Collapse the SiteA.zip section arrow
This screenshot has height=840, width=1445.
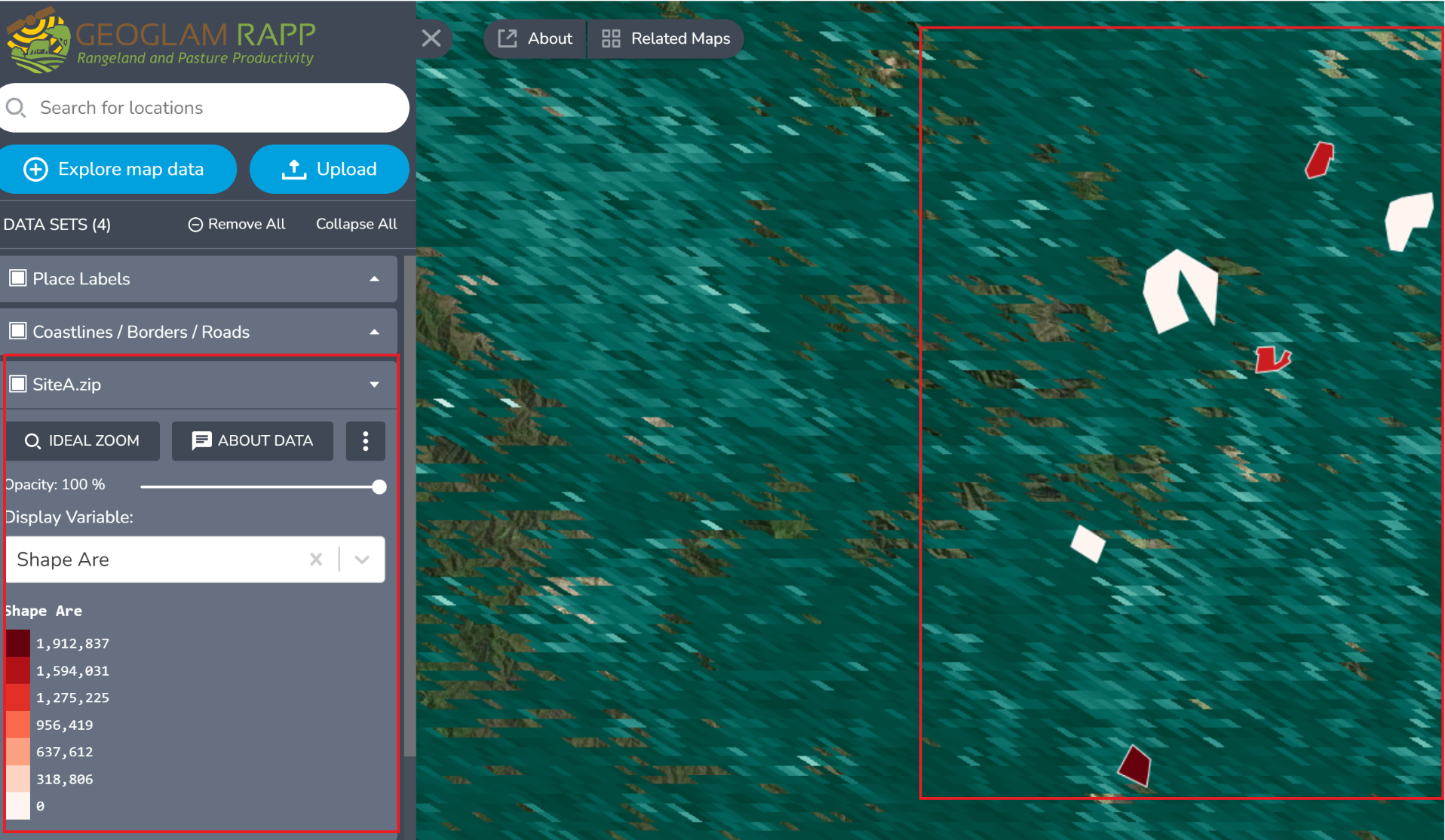tap(374, 385)
